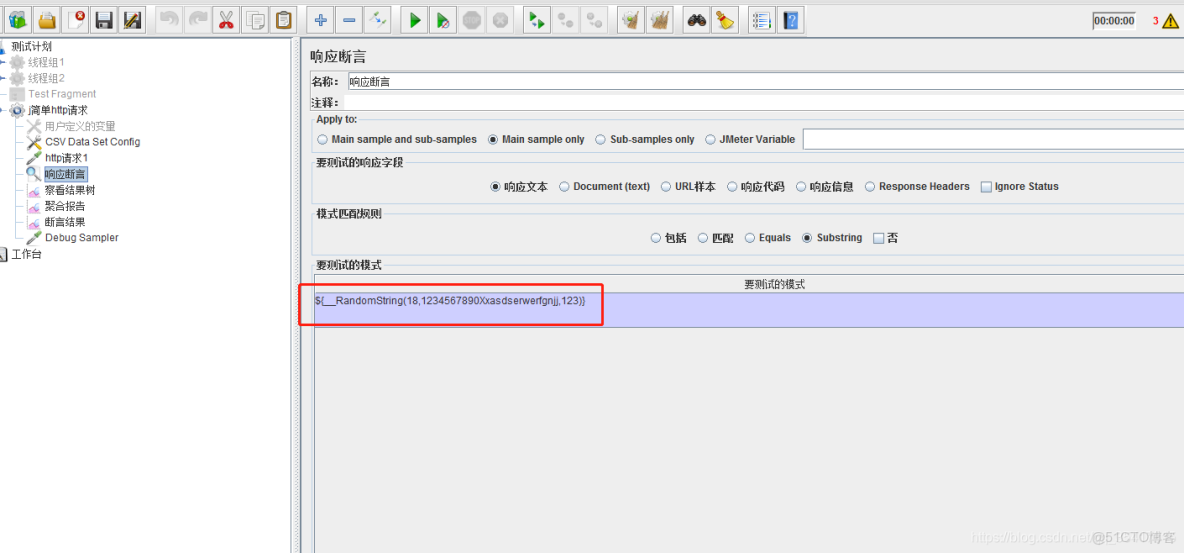Screen dimensions: 1184x553
Task: Click Remote Stop All icon
Action: pos(566,20)
